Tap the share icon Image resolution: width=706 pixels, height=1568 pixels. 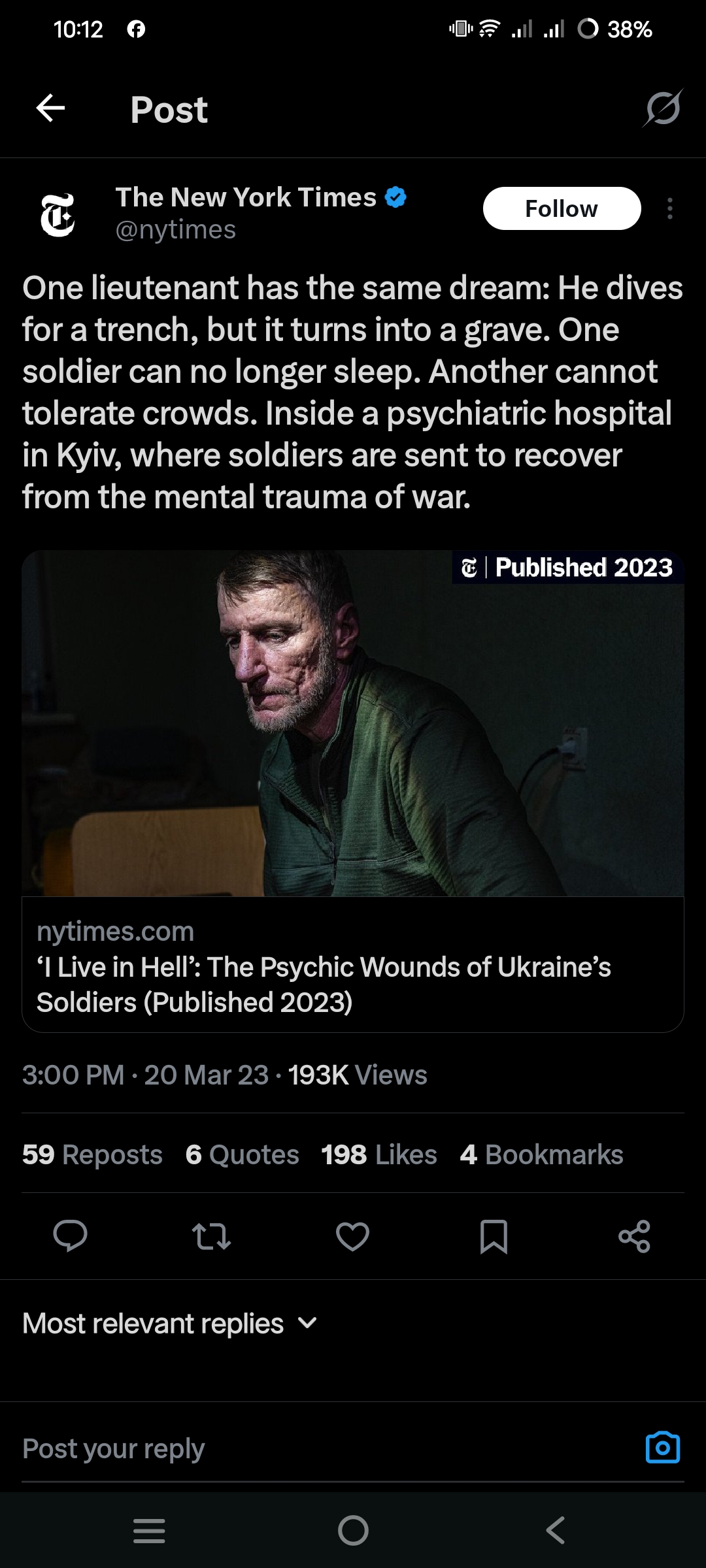tap(635, 1236)
